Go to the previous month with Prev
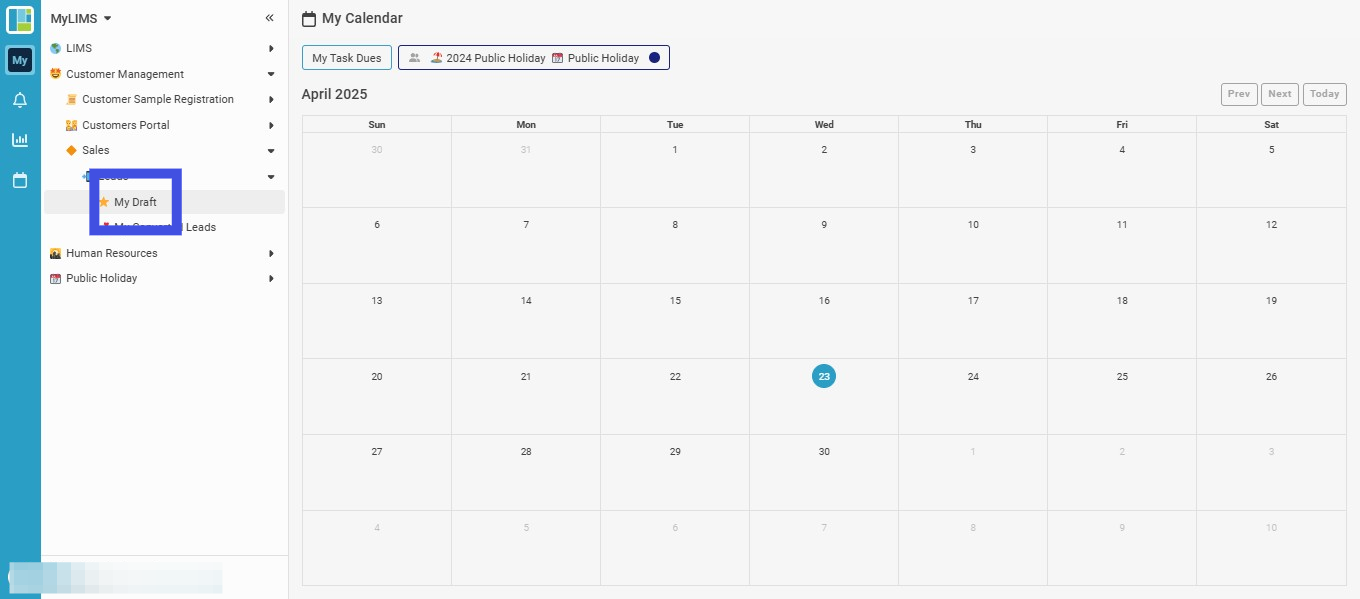Image resolution: width=1360 pixels, height=599 pixels. [x=1239, y=94]
